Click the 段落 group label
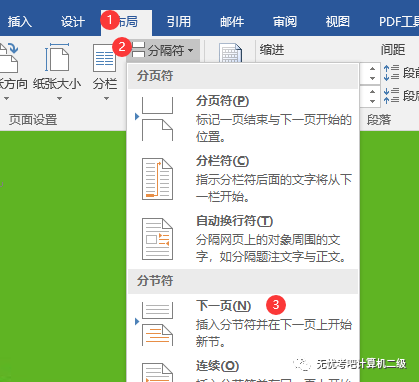 coord(379,120)
